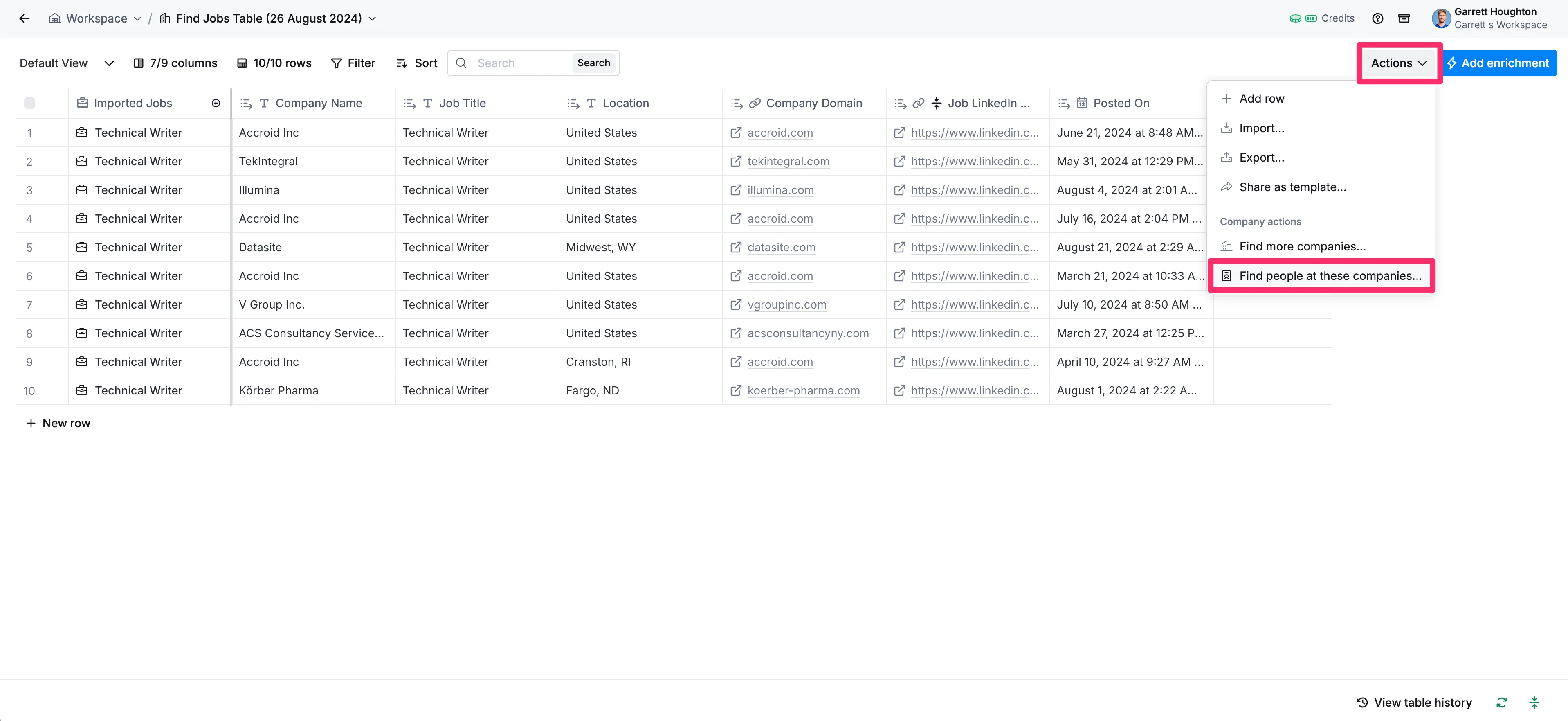Viewport: 1568px width, 721px height.
Task: Select Share as template menu item
Action: coord(1292,187)
